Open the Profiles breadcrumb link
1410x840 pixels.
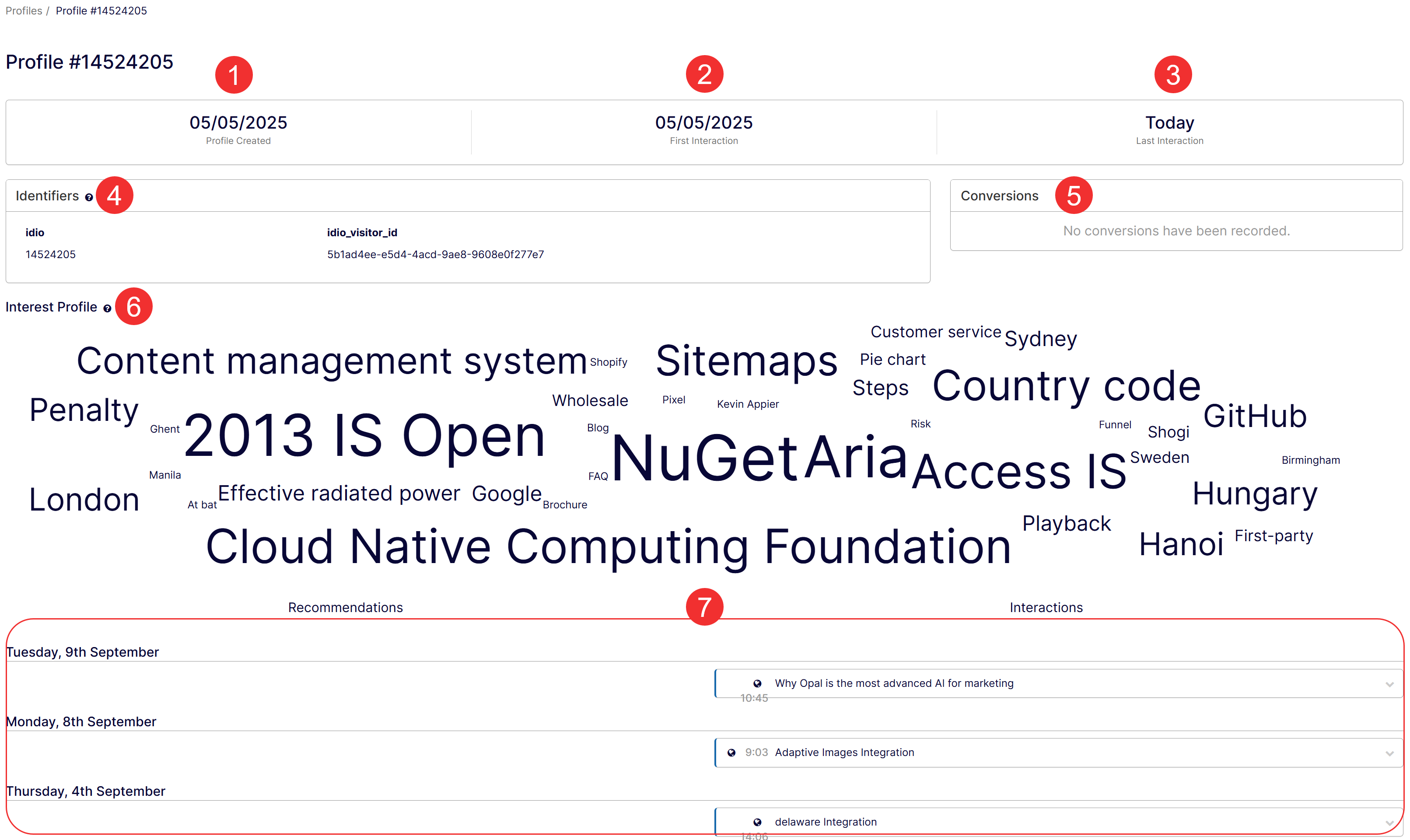(x=24, y=11)
